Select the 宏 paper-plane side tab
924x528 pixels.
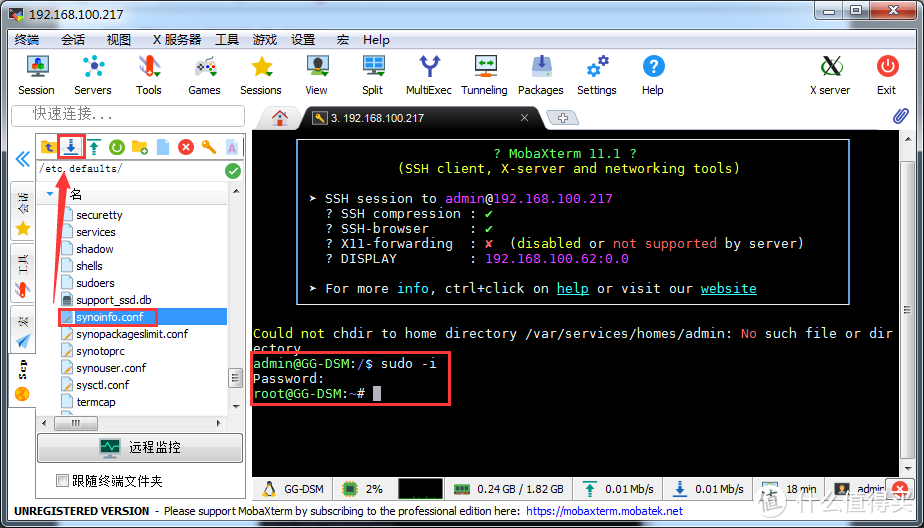point(22,329)
